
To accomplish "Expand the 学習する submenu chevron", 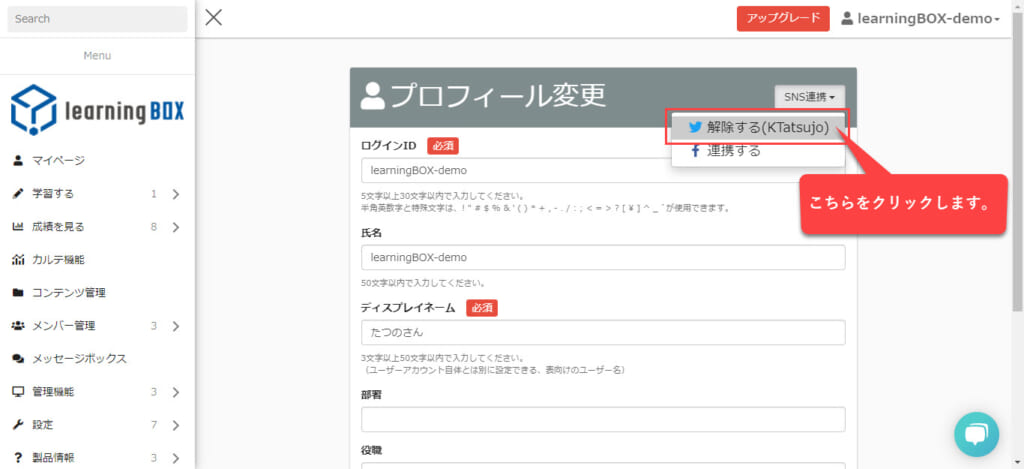I will 175,194.
